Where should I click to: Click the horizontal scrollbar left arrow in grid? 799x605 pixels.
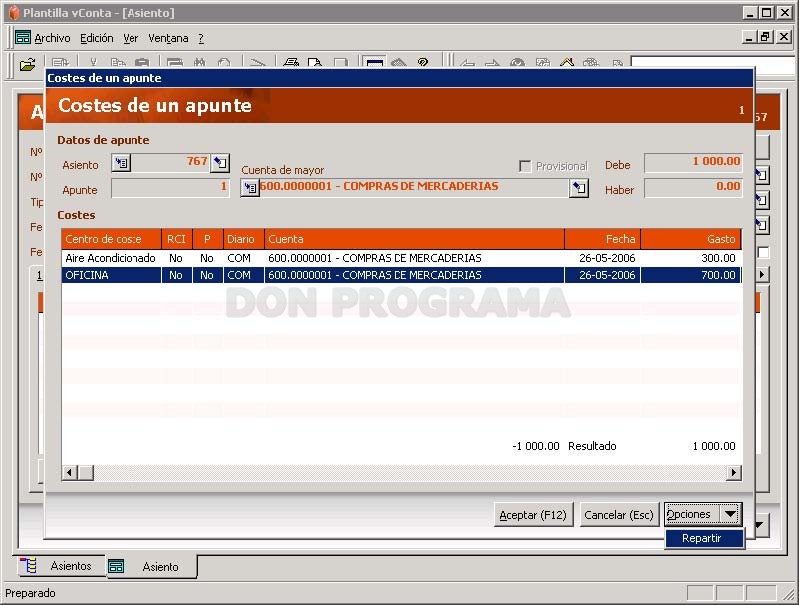tap(70, 473)
